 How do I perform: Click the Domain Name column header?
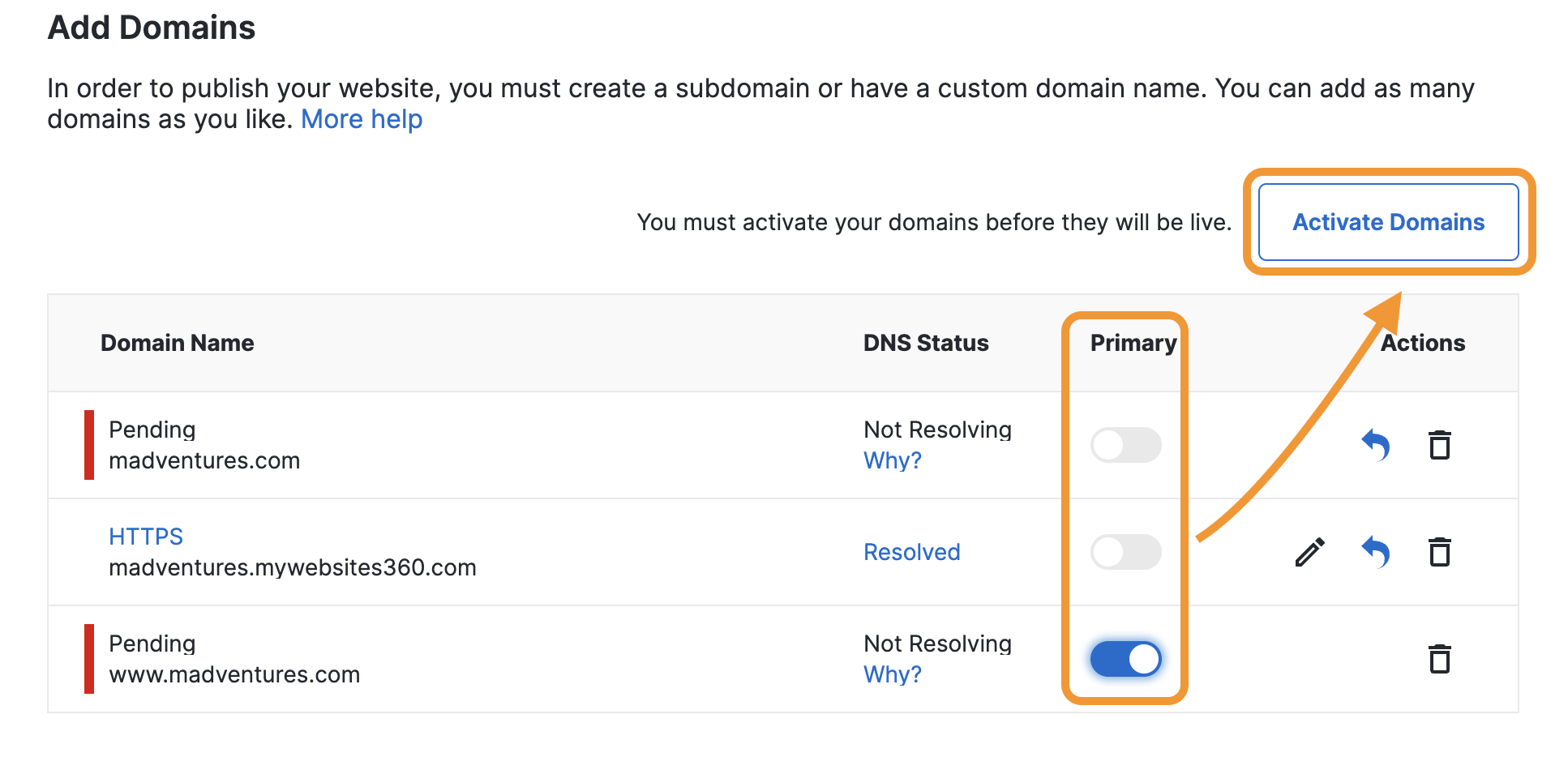pos(177,343)
